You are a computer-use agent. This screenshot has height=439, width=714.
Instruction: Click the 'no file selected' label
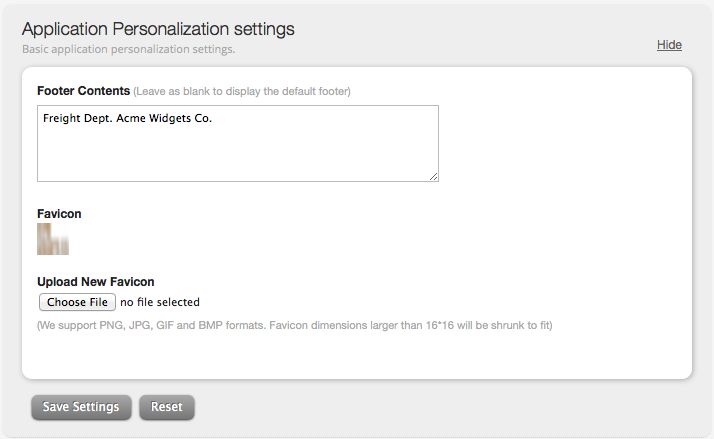(x=160, y=302)
